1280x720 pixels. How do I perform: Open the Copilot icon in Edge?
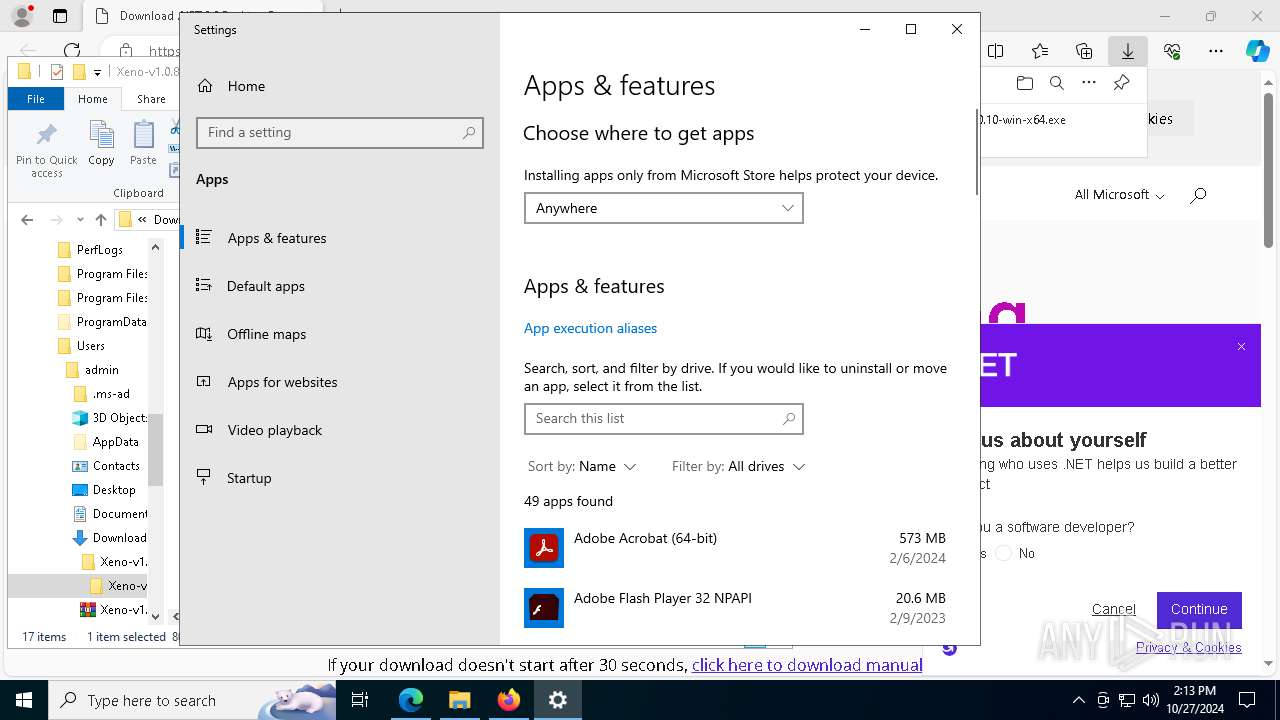[x=1257, y=51]
